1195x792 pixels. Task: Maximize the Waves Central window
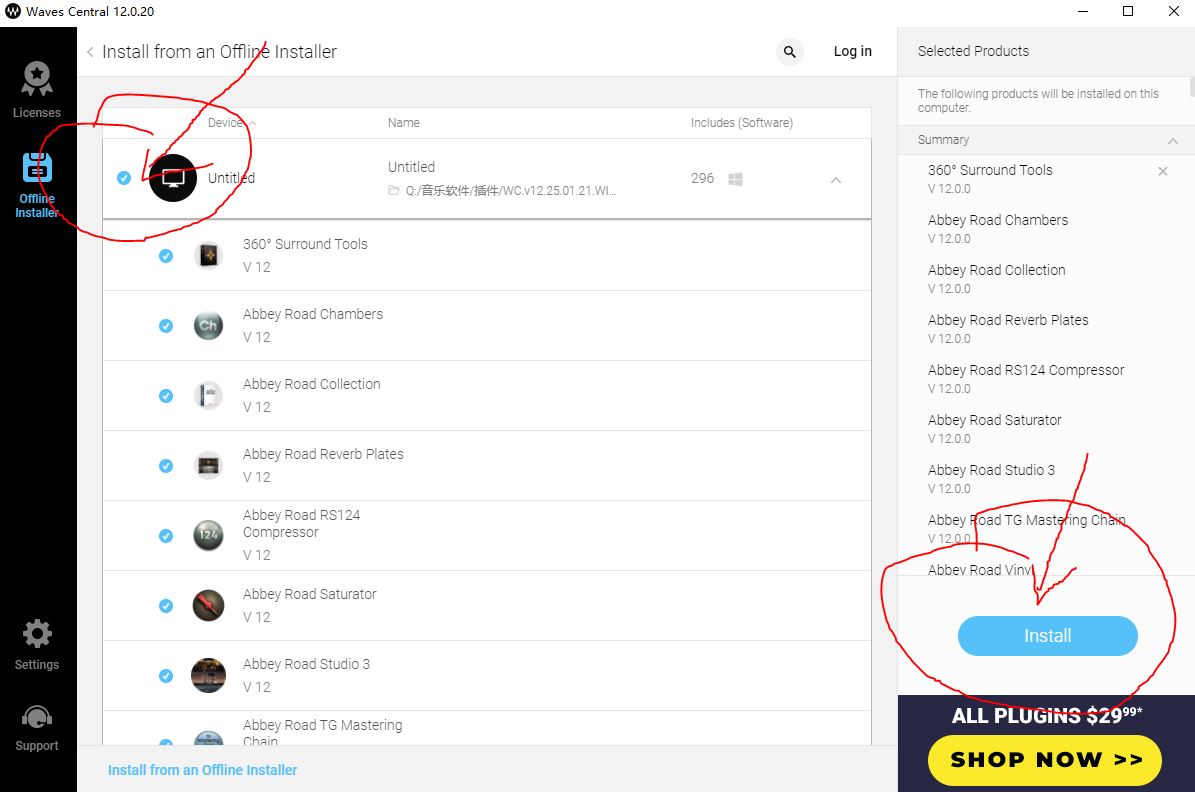(x=1128, y=11)
